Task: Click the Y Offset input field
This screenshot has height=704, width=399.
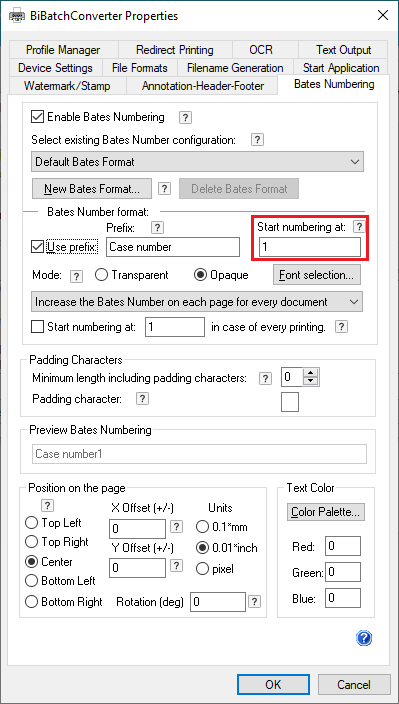Action: (138, 568)
